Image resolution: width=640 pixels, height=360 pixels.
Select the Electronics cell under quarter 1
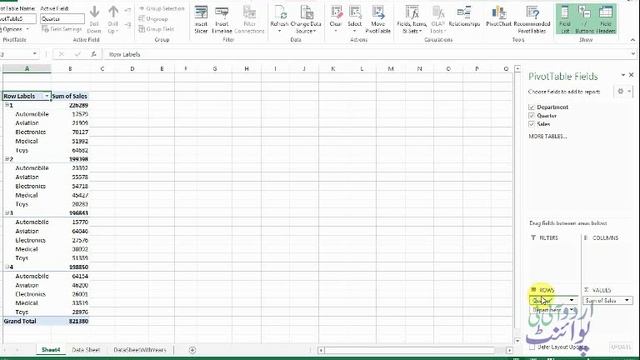(27, 132)
